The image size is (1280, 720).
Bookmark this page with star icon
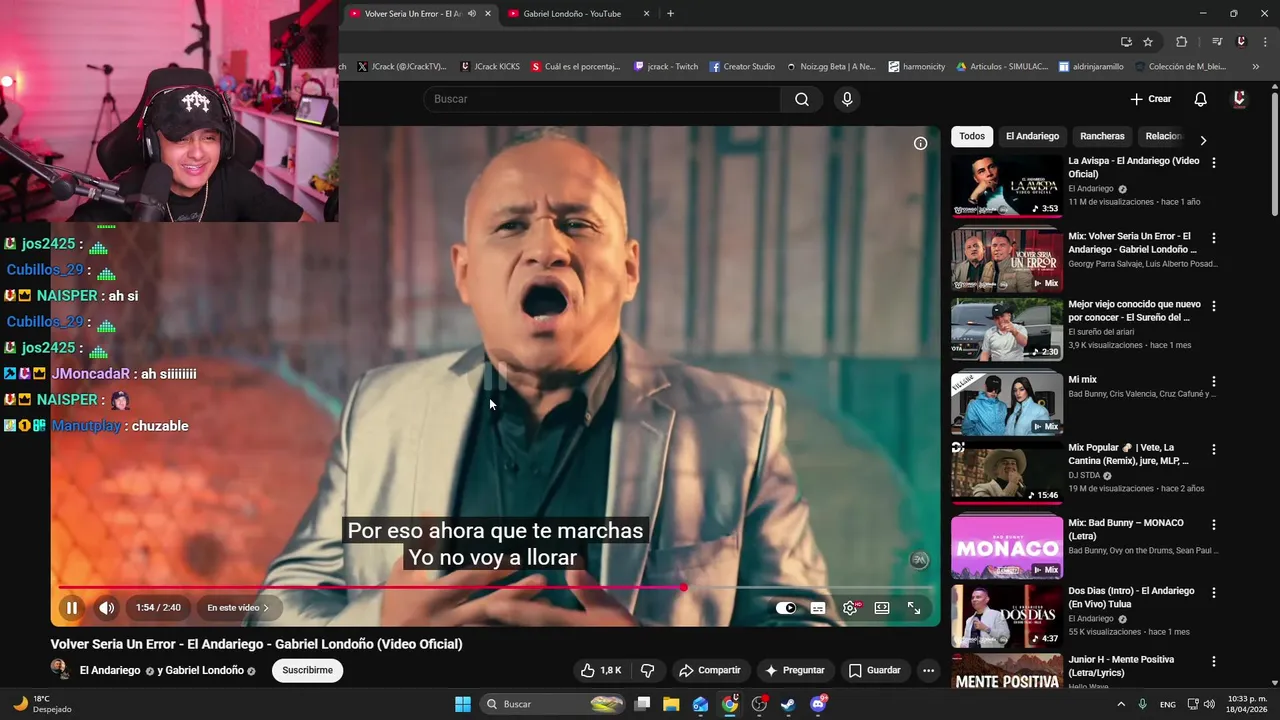click(x=1148, y=42)
